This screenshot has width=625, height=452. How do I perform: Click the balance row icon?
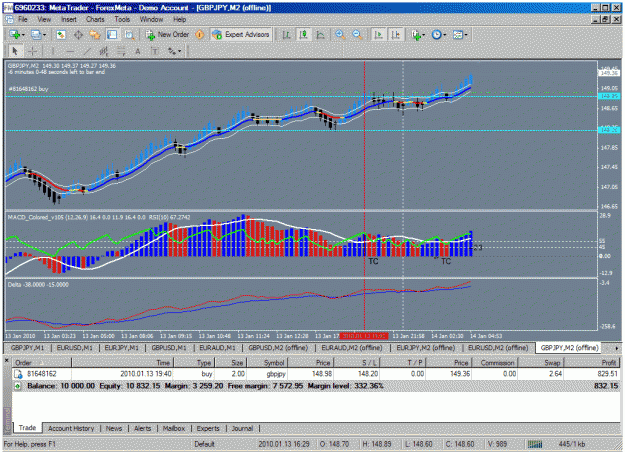click(x=18, y=386)
